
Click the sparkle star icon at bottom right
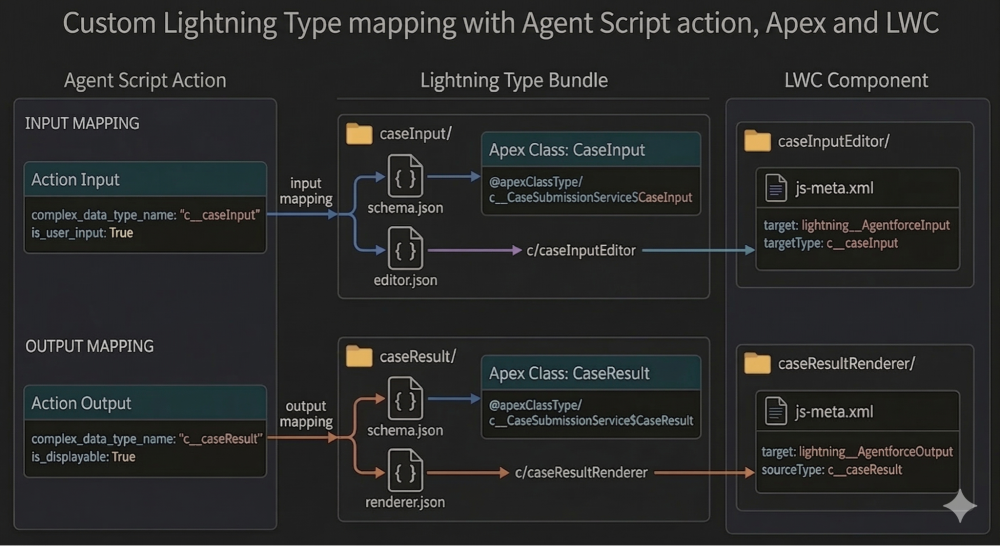960,506
